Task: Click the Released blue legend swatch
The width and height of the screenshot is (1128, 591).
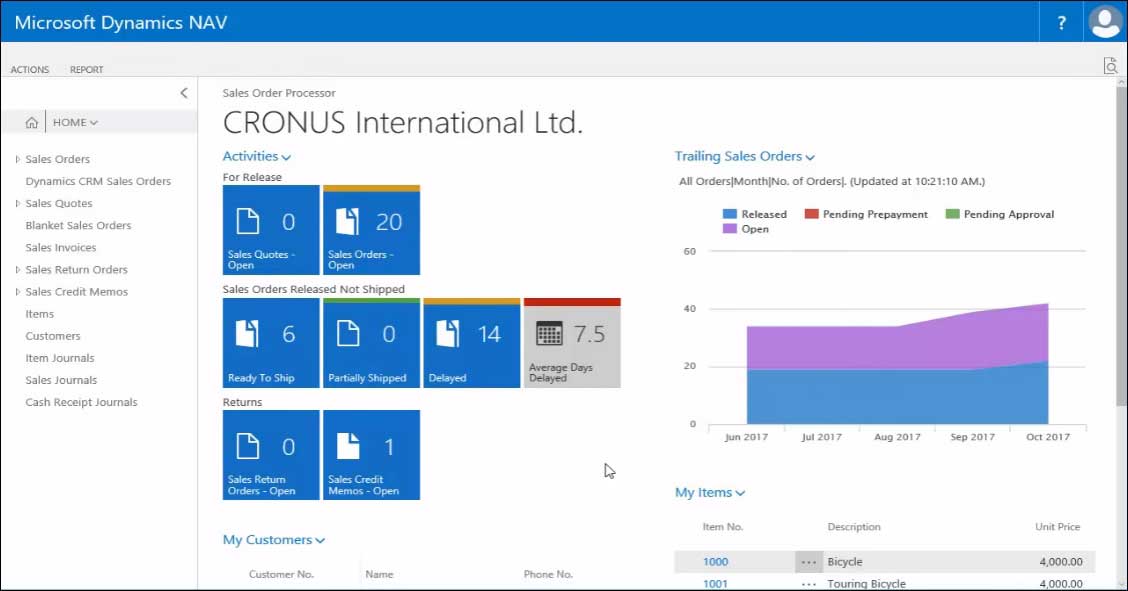Action: [730, 214]
